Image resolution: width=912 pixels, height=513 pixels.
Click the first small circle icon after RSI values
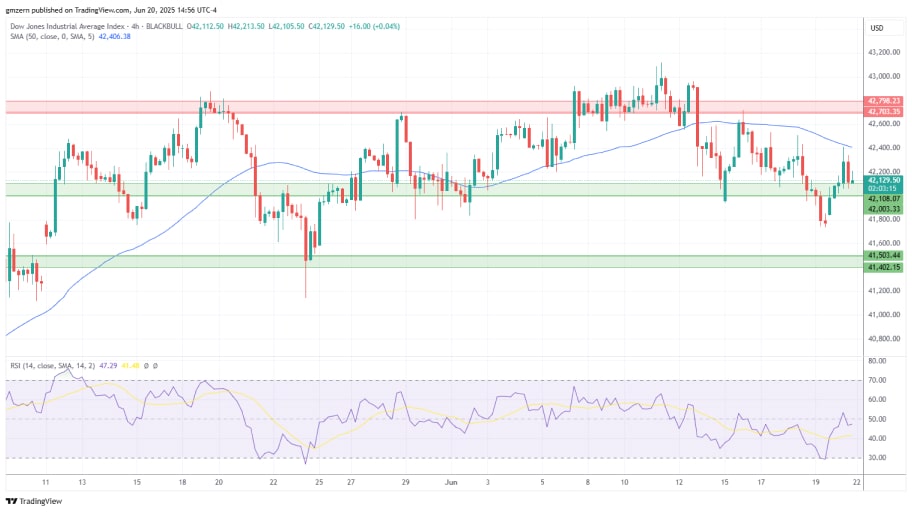pos(146,367)
